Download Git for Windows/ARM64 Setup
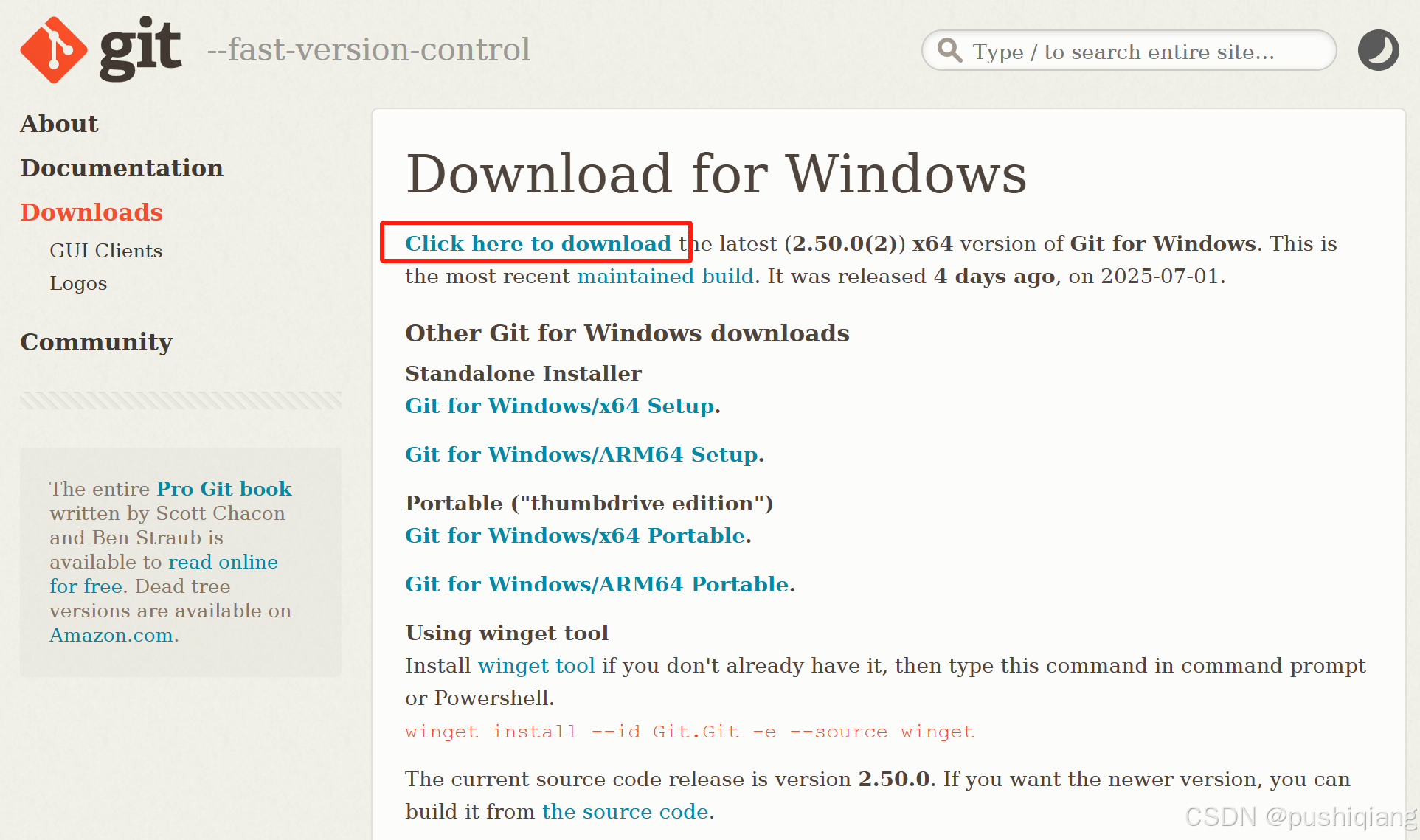The image size is (1420, 840). click(x=582, y=455)
